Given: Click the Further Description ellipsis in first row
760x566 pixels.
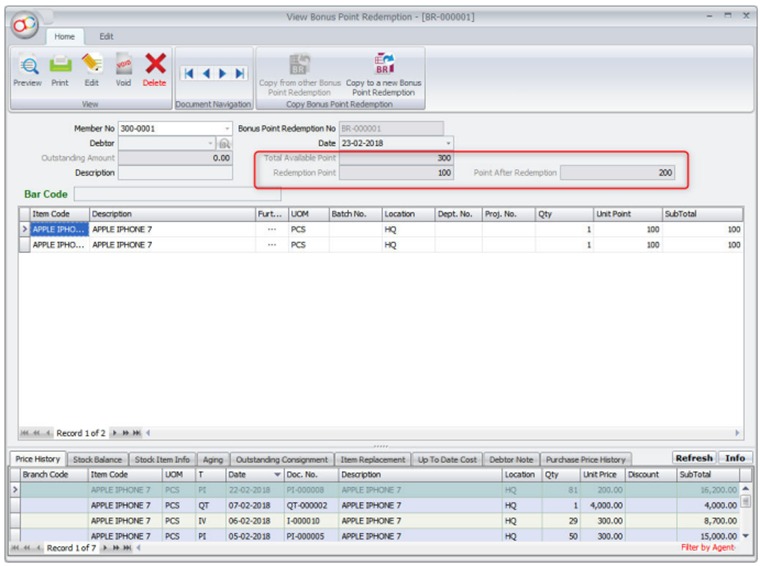Looking at the screenshot, I should (271, 229).
